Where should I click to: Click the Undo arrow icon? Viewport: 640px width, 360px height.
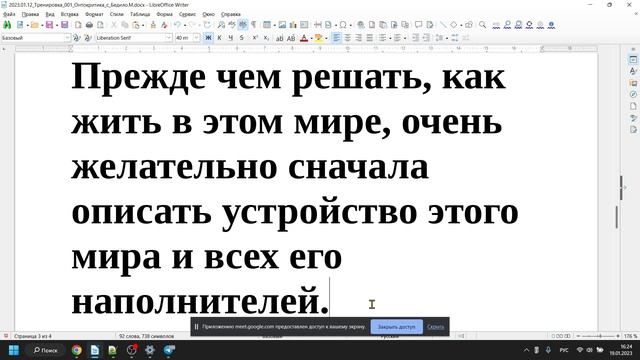(177, 25)
